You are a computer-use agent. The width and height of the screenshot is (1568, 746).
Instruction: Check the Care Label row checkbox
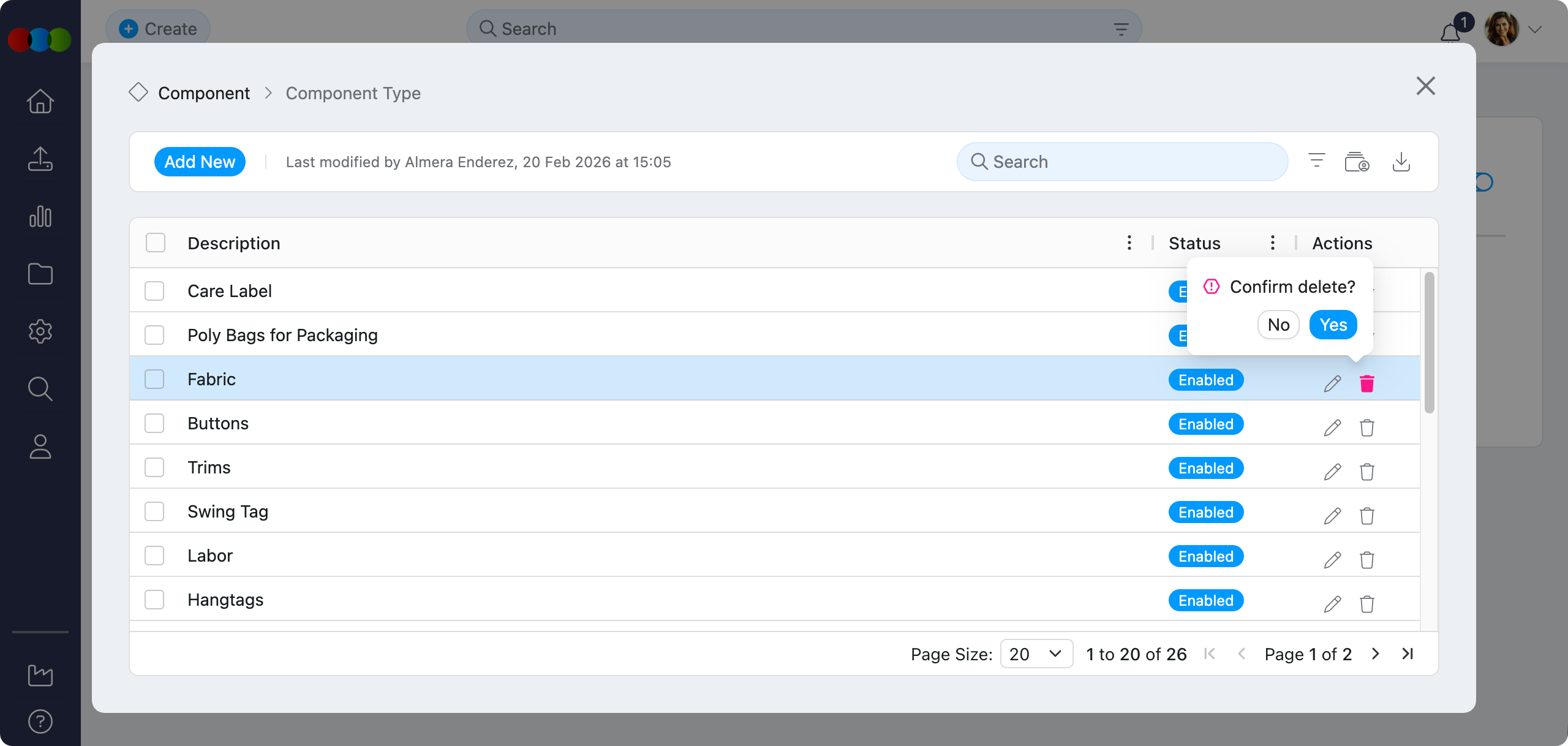point(154,291)
